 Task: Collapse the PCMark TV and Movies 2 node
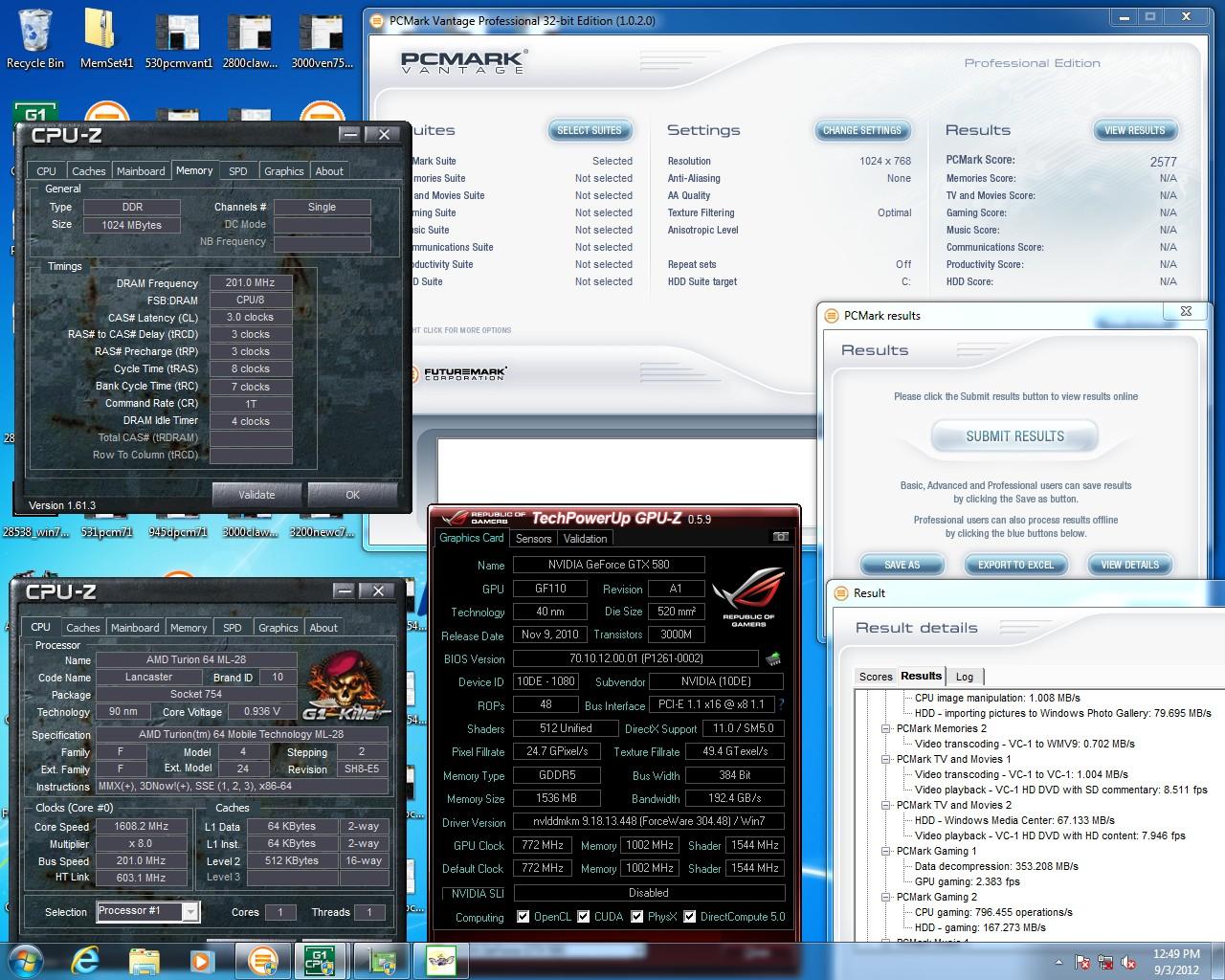886,805
